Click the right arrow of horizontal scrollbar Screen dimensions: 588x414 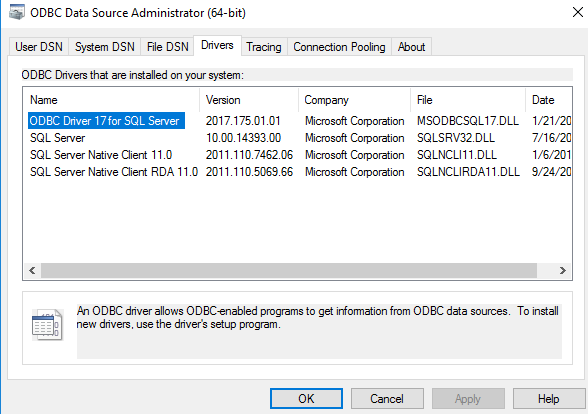click(562, 270)
